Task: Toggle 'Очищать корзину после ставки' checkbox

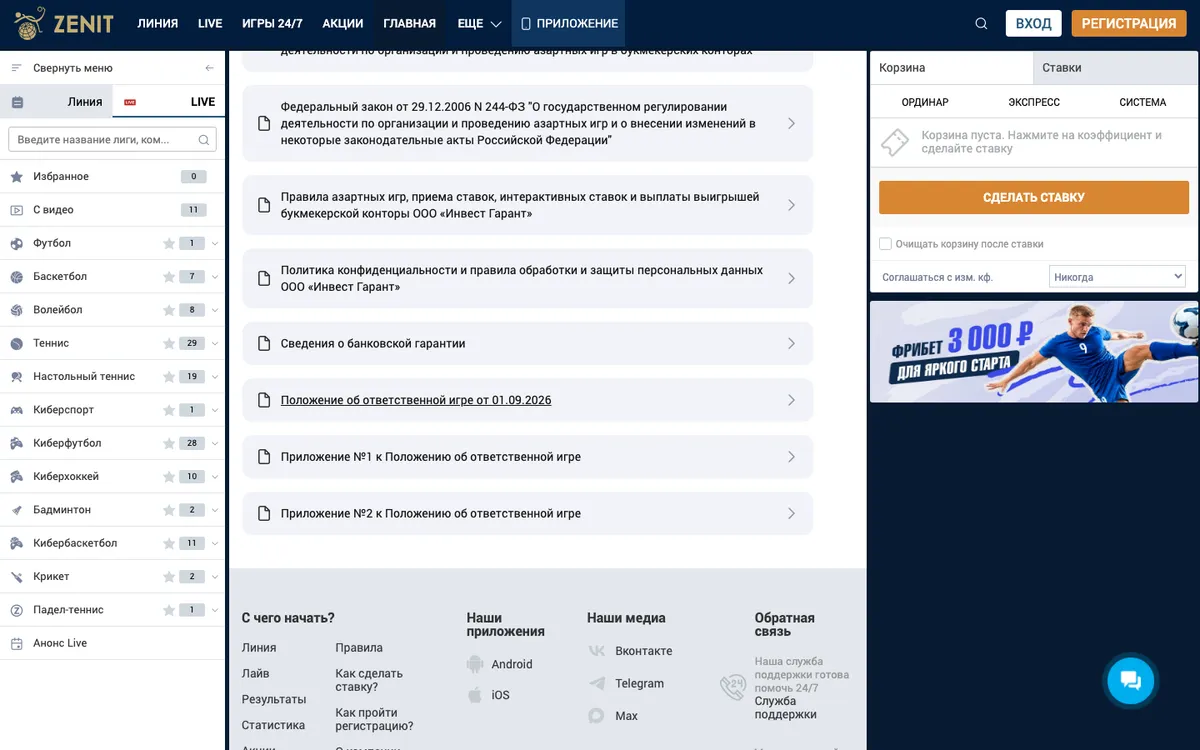Action: click(885, 244)
